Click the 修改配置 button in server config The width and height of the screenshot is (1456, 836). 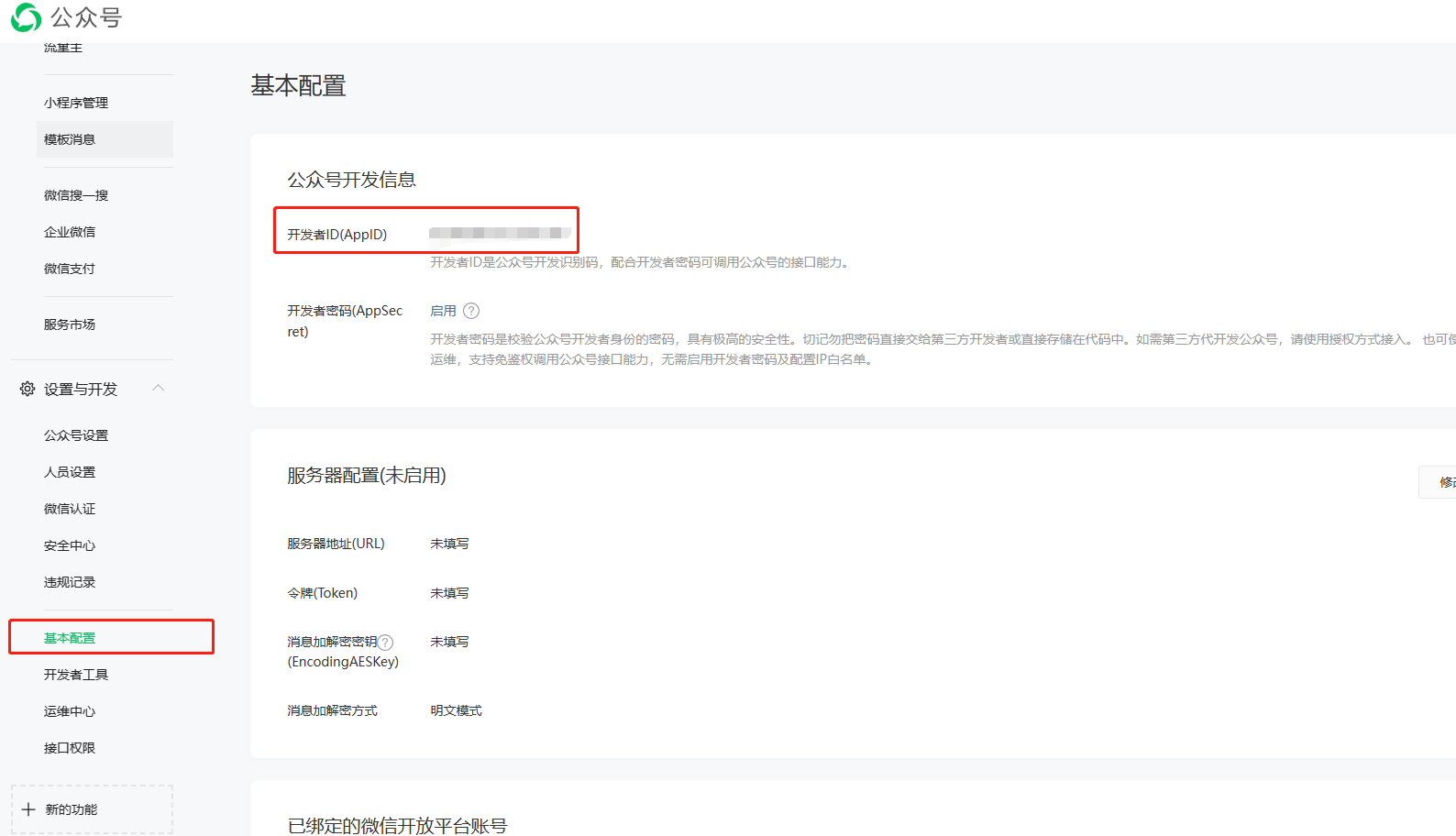(1438, 482)
